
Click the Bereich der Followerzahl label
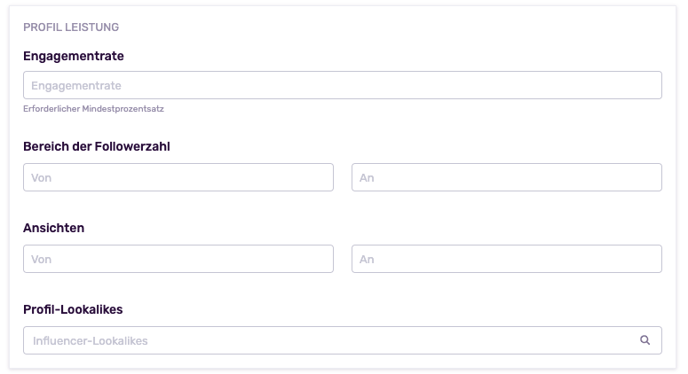pos(97,147)
